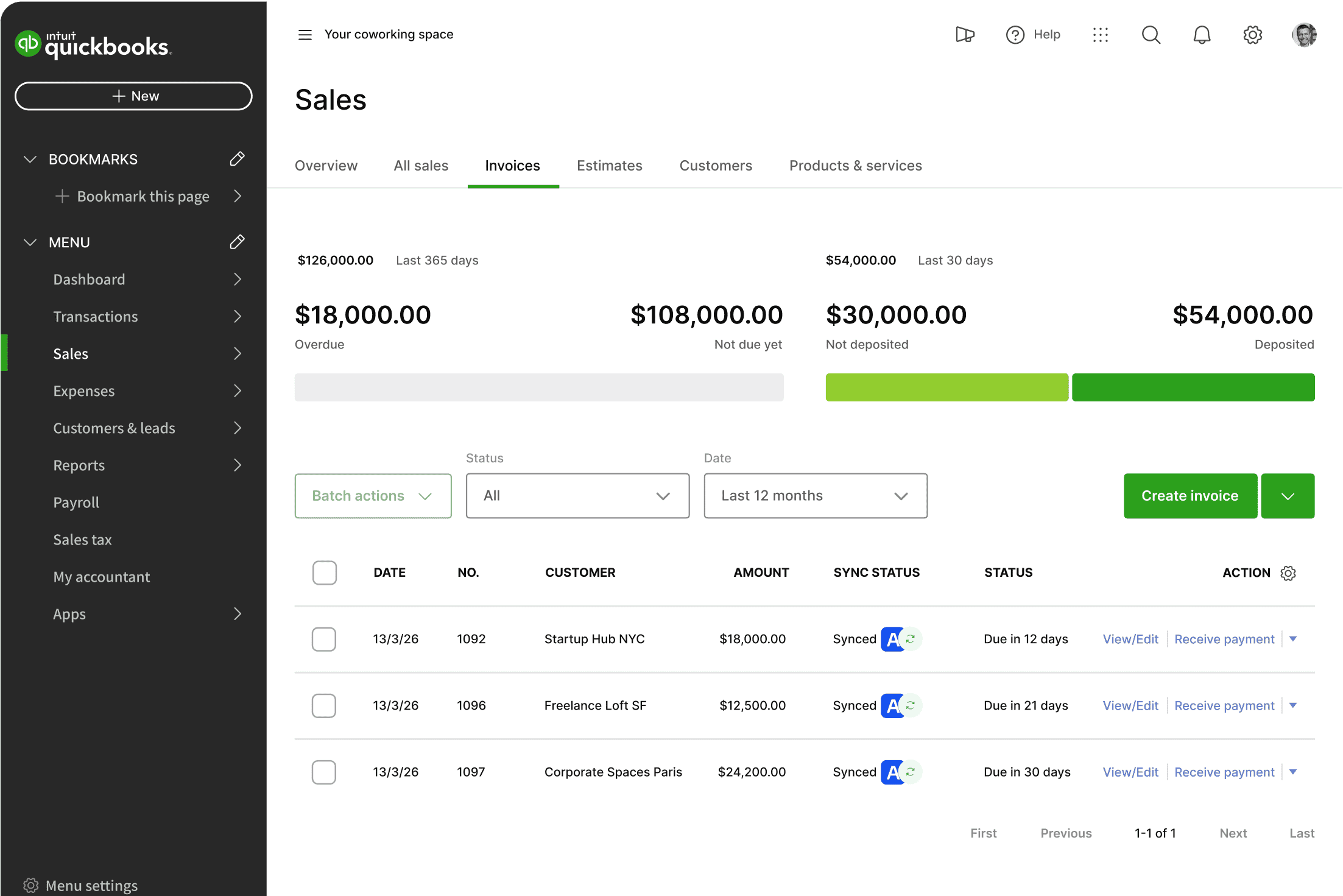Open the Products & services tab
This screenshot has height=896, width=1343.
tap(855, 165)
